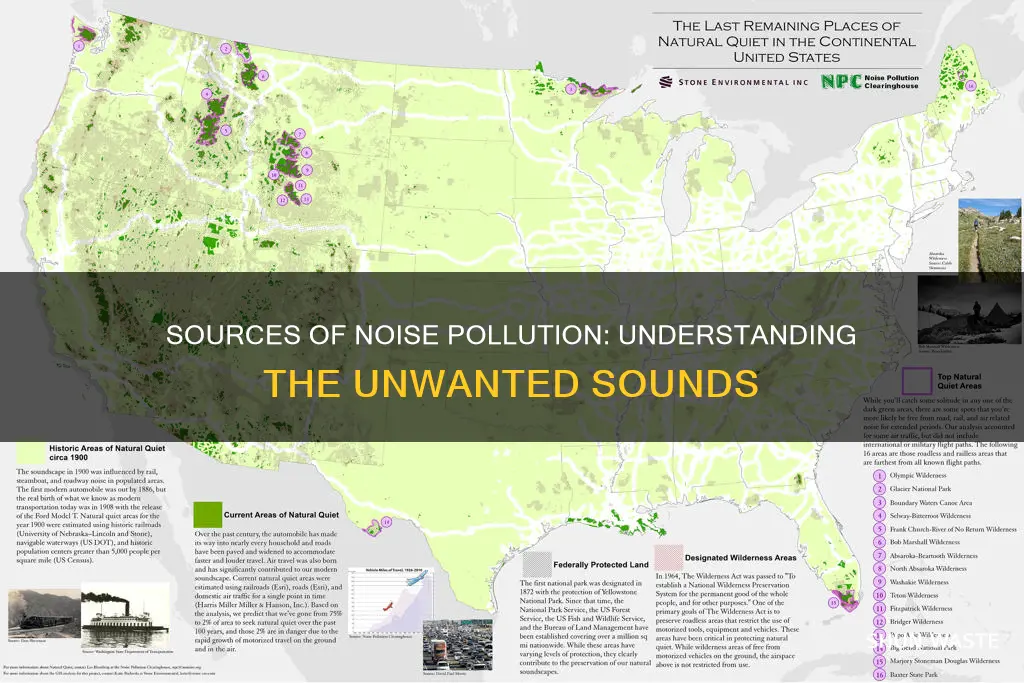Click map marker 12 on the map
The image size is (1024, 683).
click(x=282, y=200)
